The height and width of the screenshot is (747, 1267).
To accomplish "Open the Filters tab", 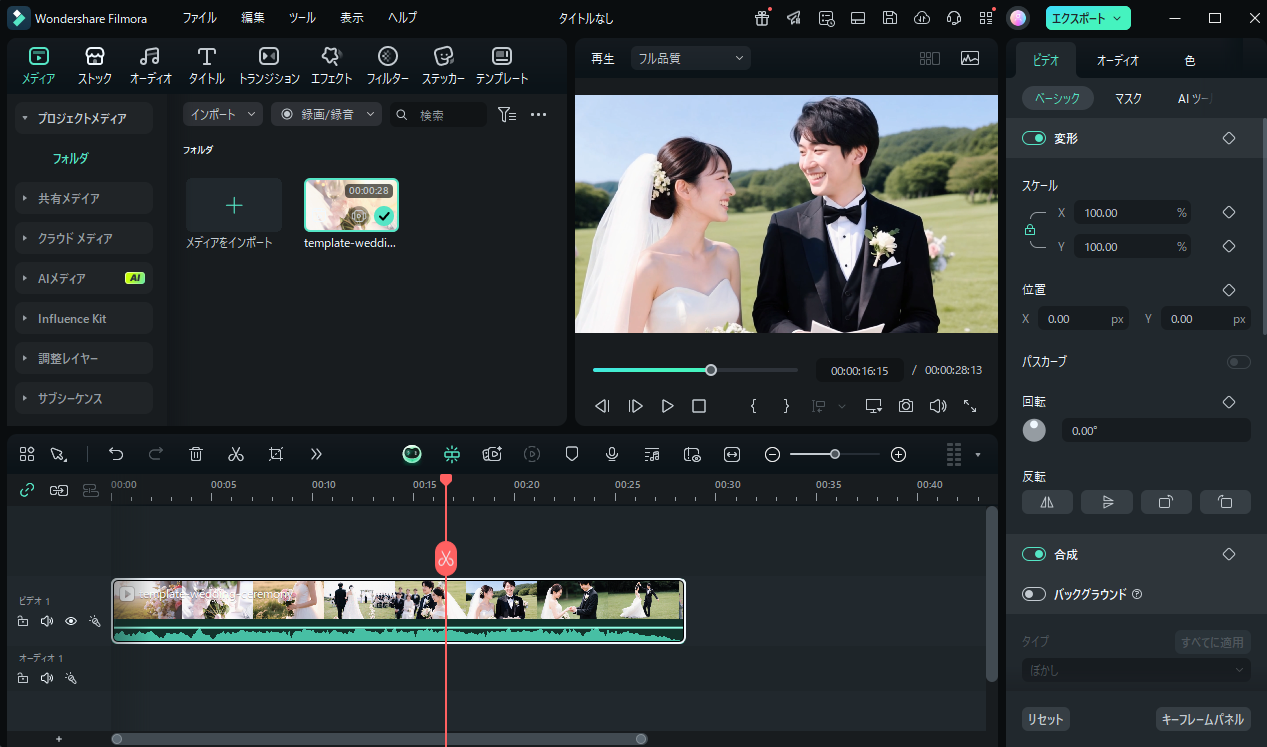I will pos(388,65).
